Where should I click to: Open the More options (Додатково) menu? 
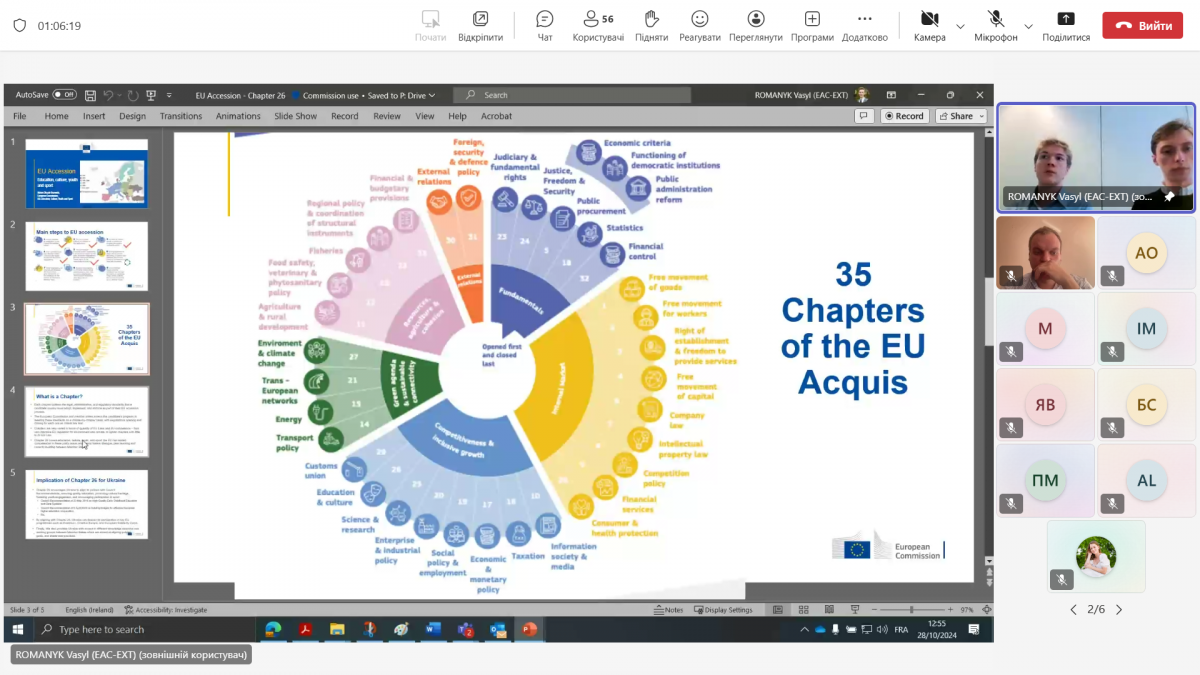[x=864, y=25]
